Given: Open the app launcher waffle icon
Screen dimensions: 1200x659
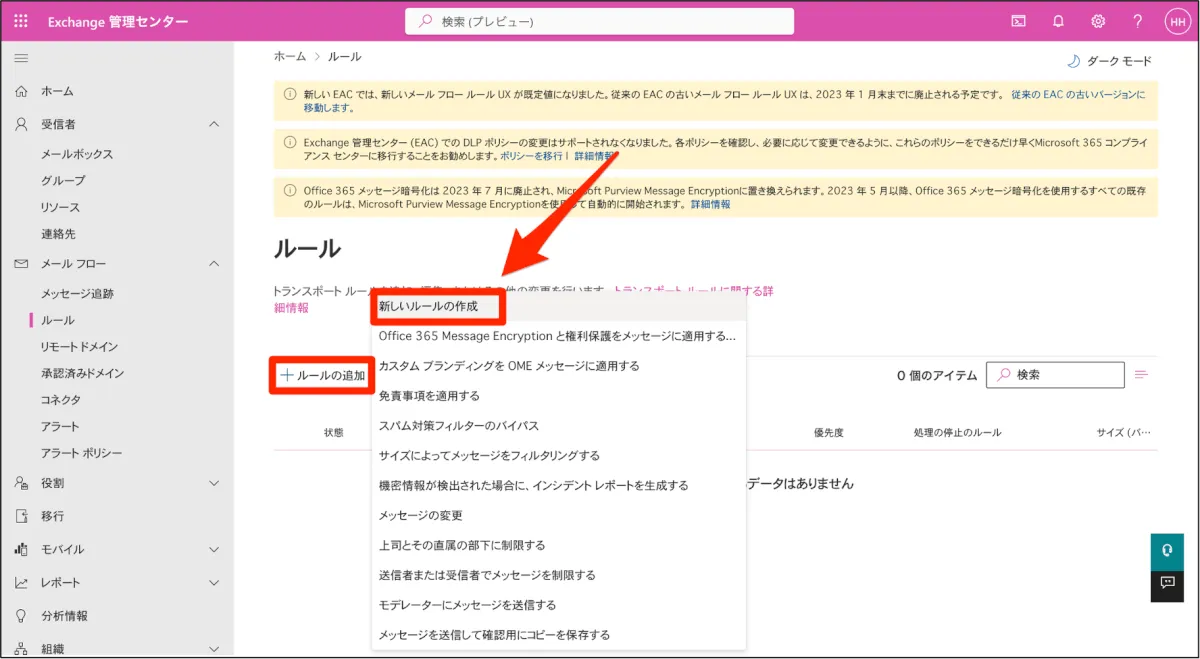Looking at the screenshot, I should [21, 21].
